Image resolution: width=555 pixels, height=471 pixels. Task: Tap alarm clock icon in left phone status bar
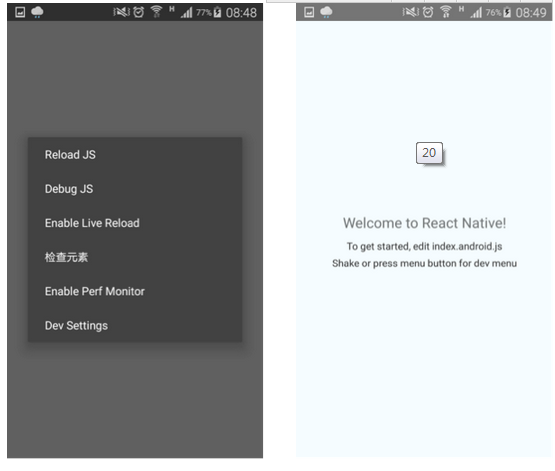click(x=138, y=12)
